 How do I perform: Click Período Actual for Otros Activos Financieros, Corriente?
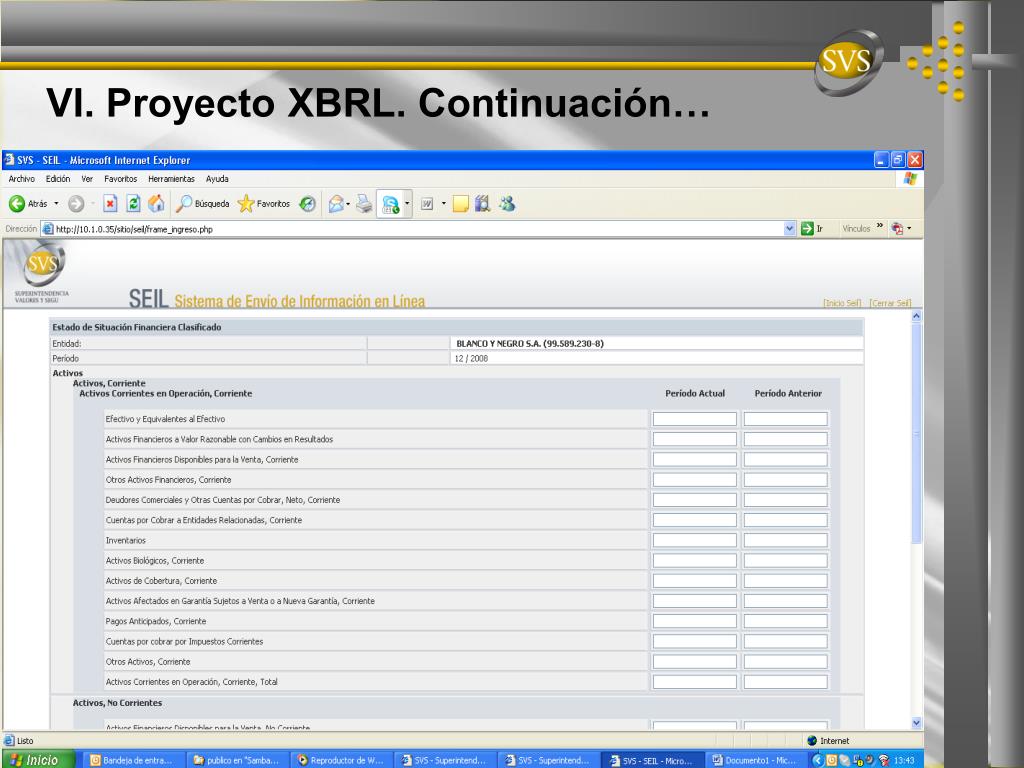(695, 480)
